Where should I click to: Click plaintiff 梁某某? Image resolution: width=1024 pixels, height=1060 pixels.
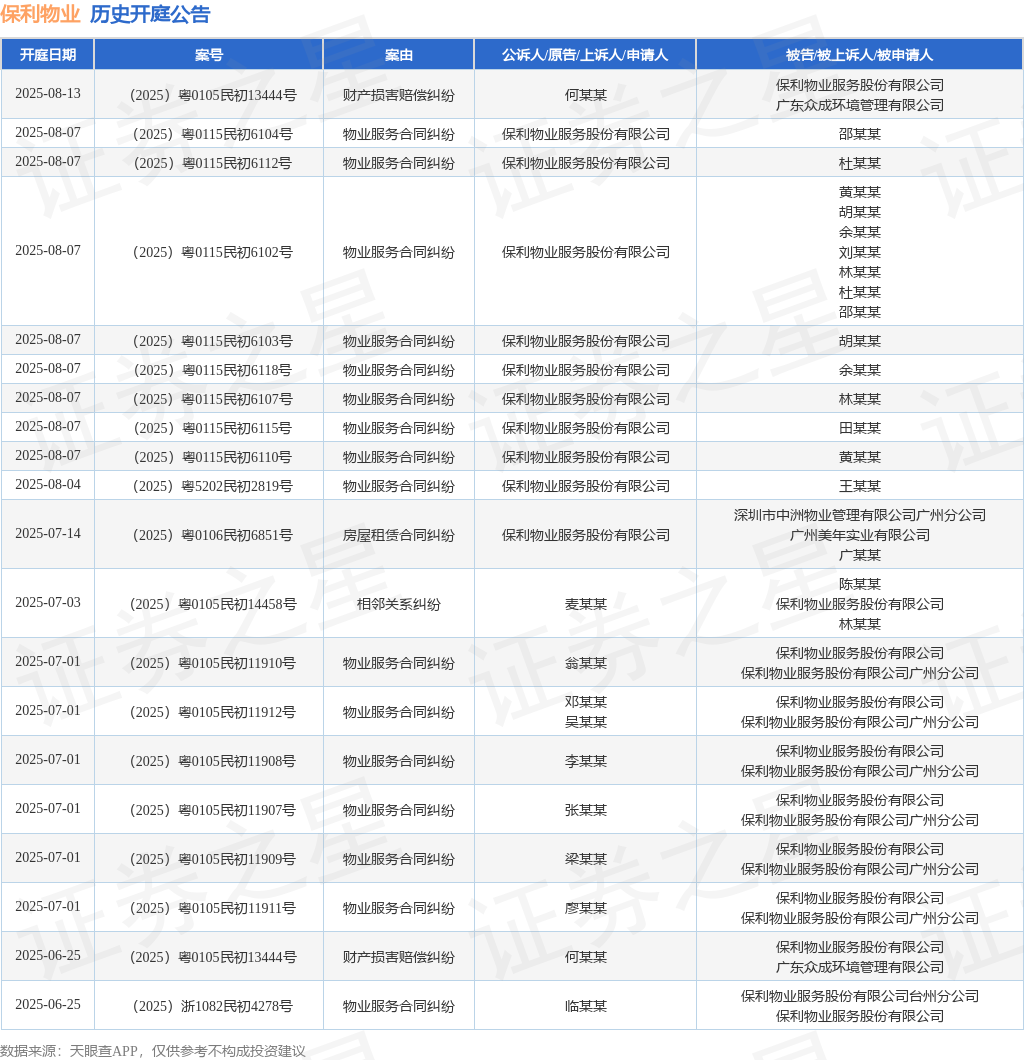[x=585, y=859]
